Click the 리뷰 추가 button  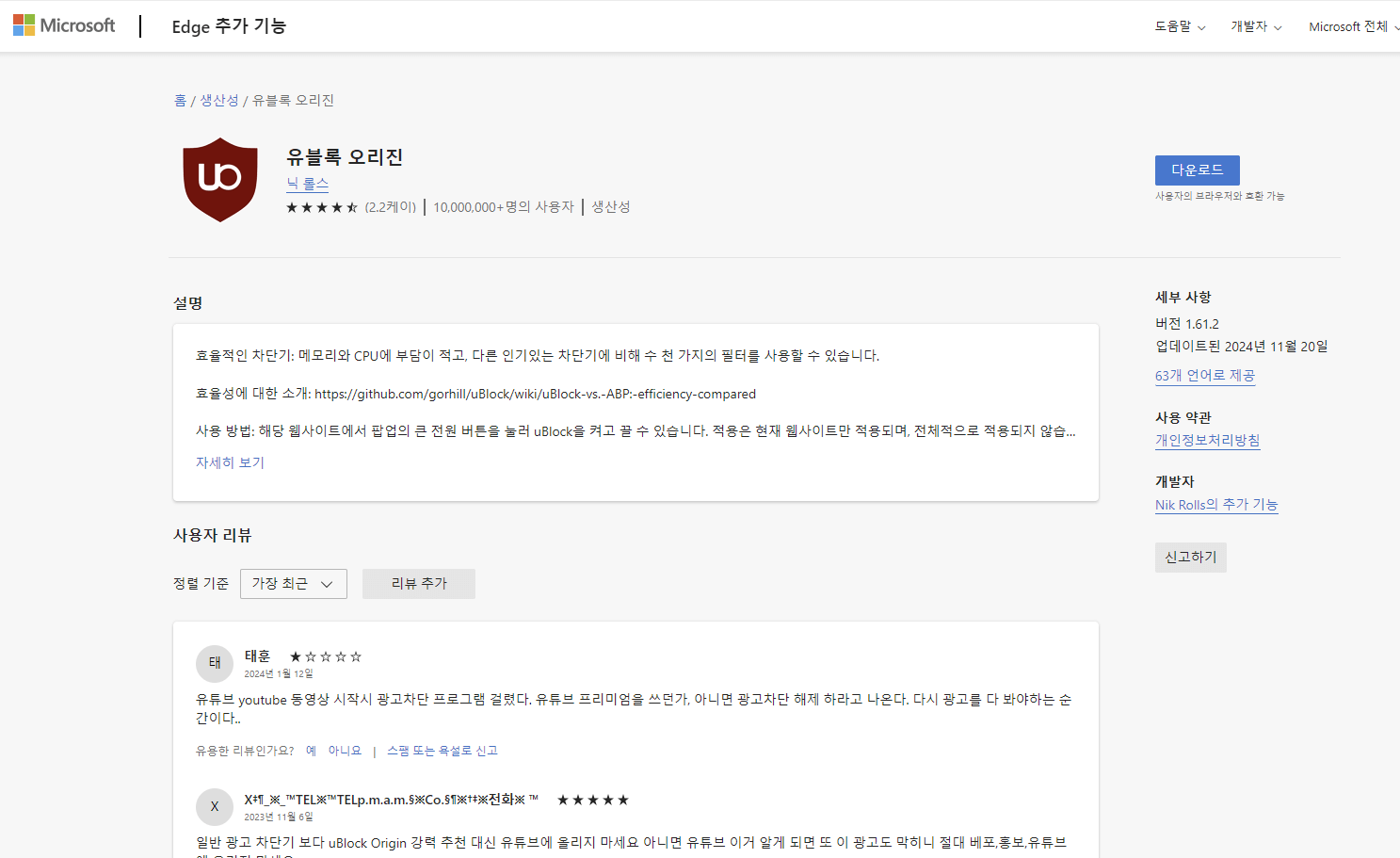[418, 584]
